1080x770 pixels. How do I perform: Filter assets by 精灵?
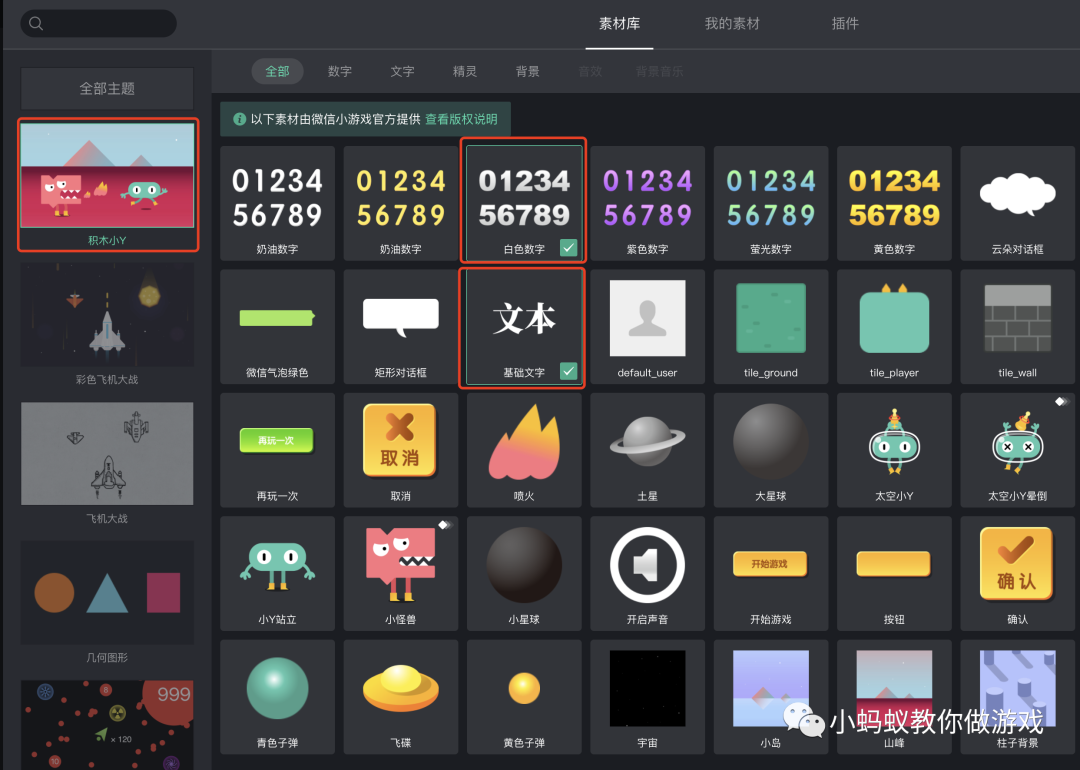(465, 71)
